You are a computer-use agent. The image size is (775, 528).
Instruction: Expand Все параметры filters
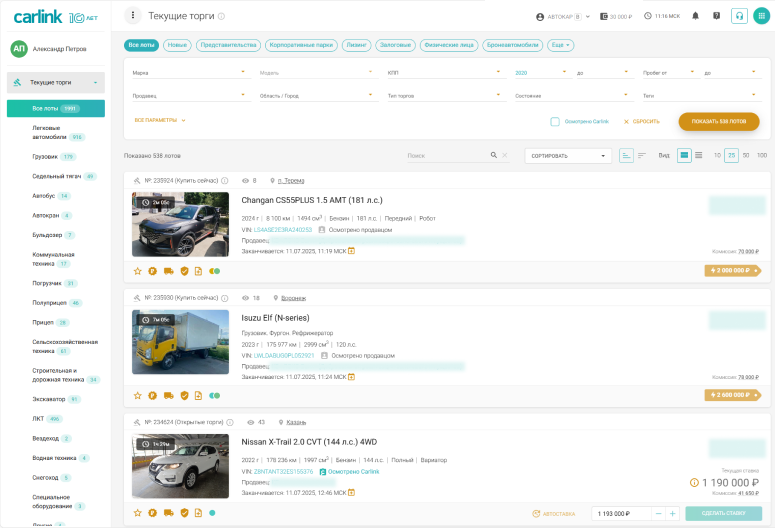point(160,120)
